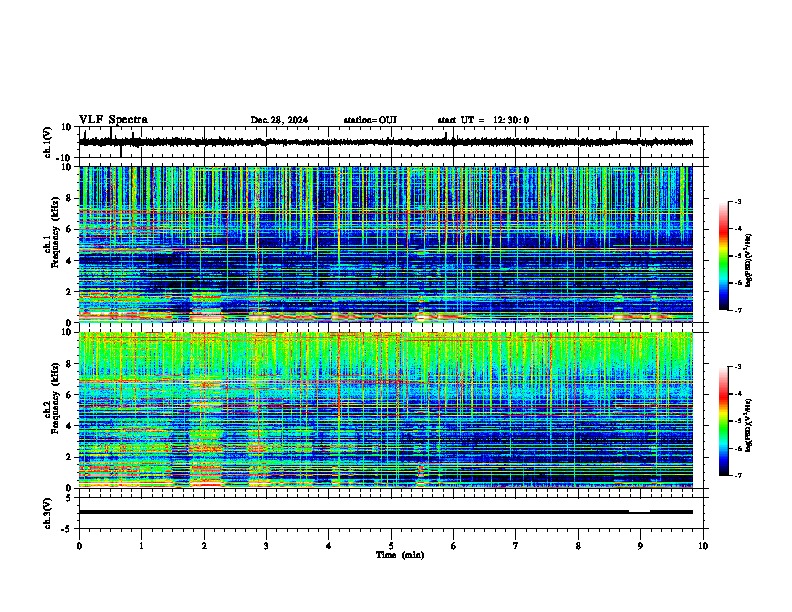Screen dimensions: 792x612
Task: Click tick label 1 on the Time axis
Action: [141, 546]
